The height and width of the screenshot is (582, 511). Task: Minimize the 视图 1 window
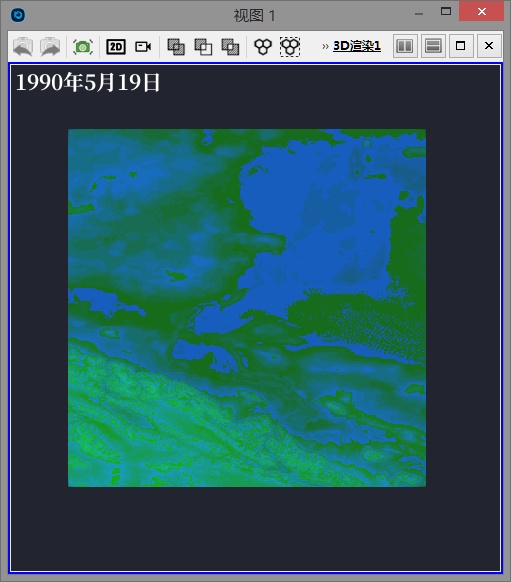coord(419,14)
